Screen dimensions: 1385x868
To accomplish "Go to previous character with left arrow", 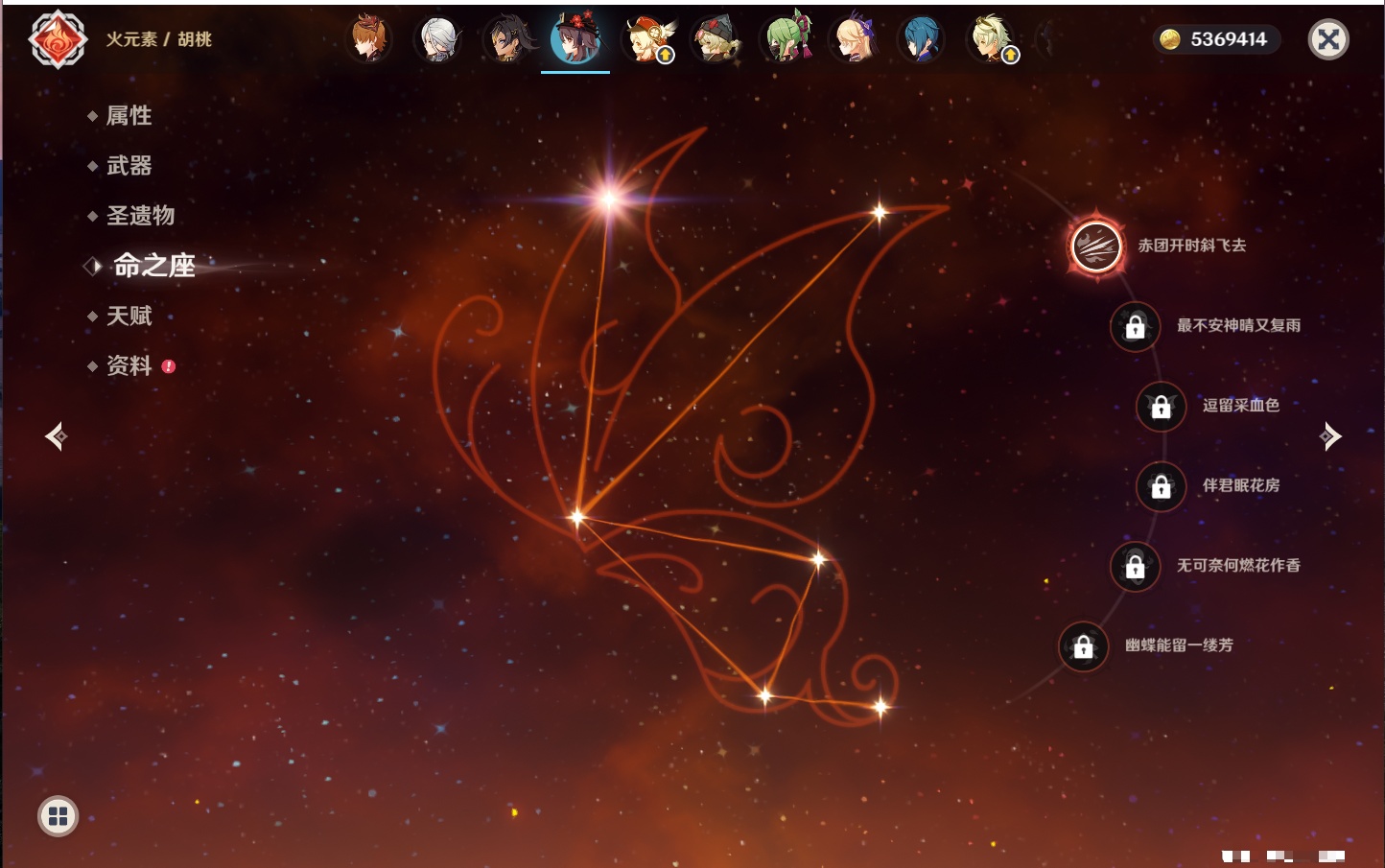I will [57, 436].
